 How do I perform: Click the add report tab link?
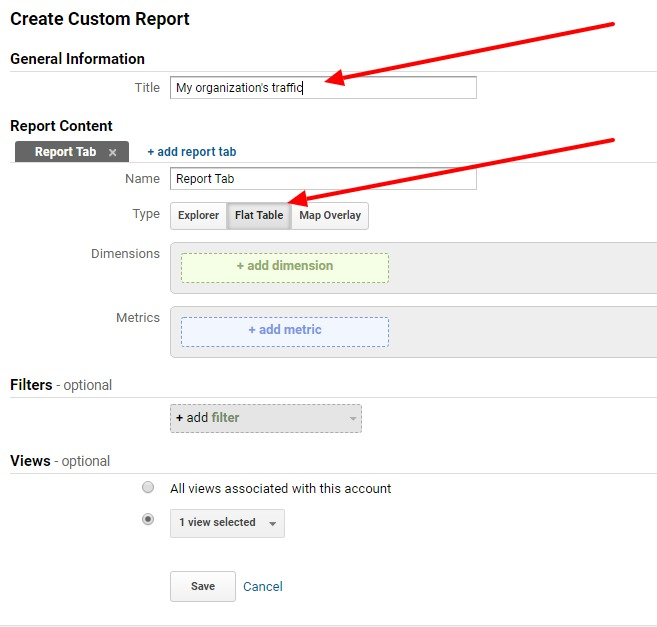192,152
